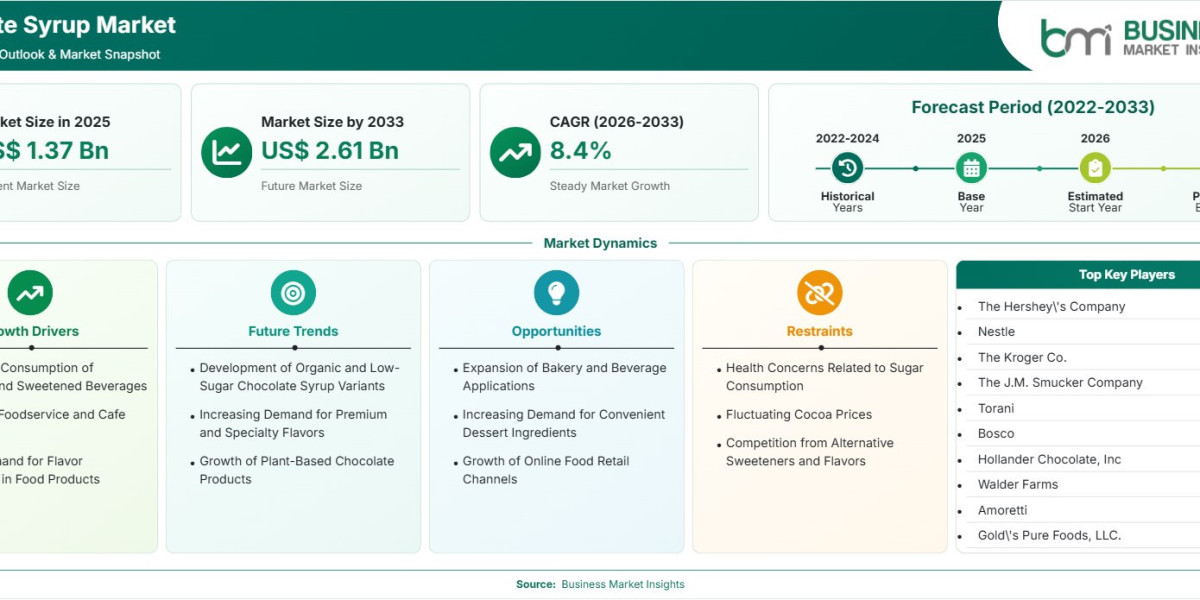Click the 2025 timeline label

coord(971,139)
